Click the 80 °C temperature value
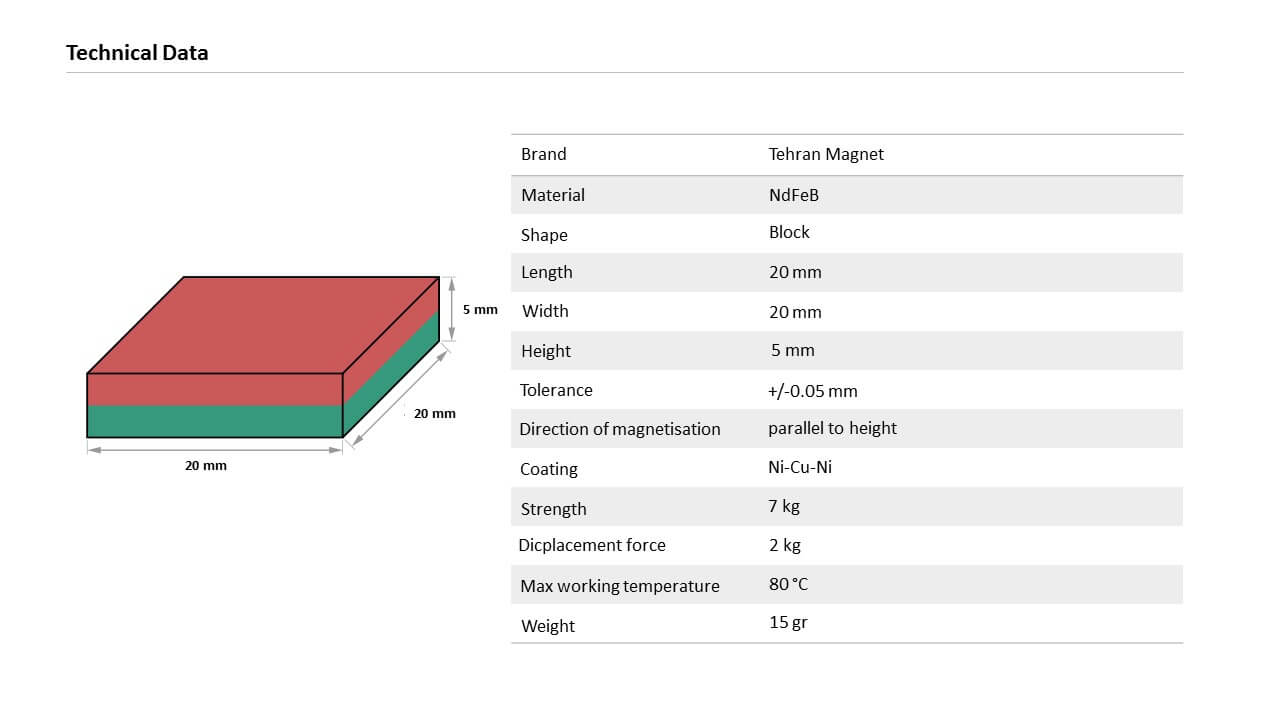The image size is (1280, 720). [x=788, y=584]
